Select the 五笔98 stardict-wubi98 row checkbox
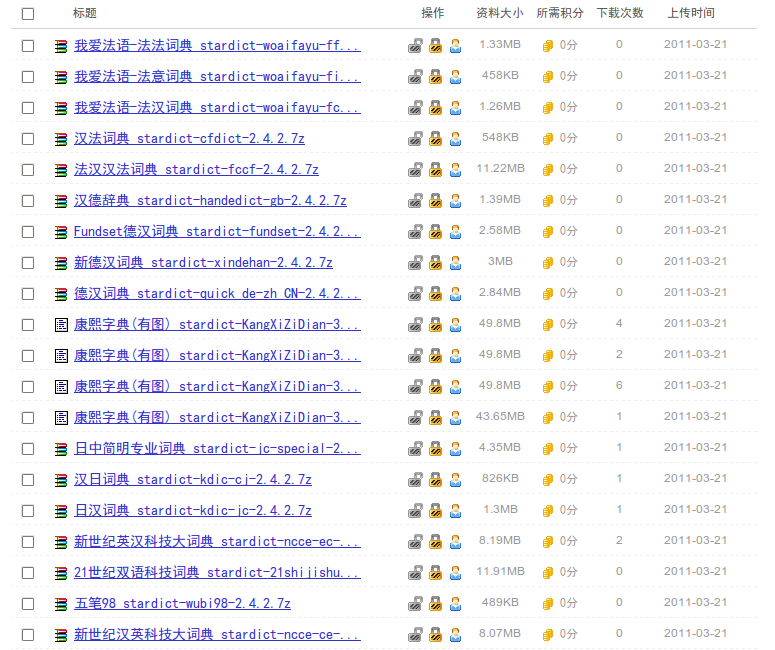 pyautogui.click(x=28, y=604)
